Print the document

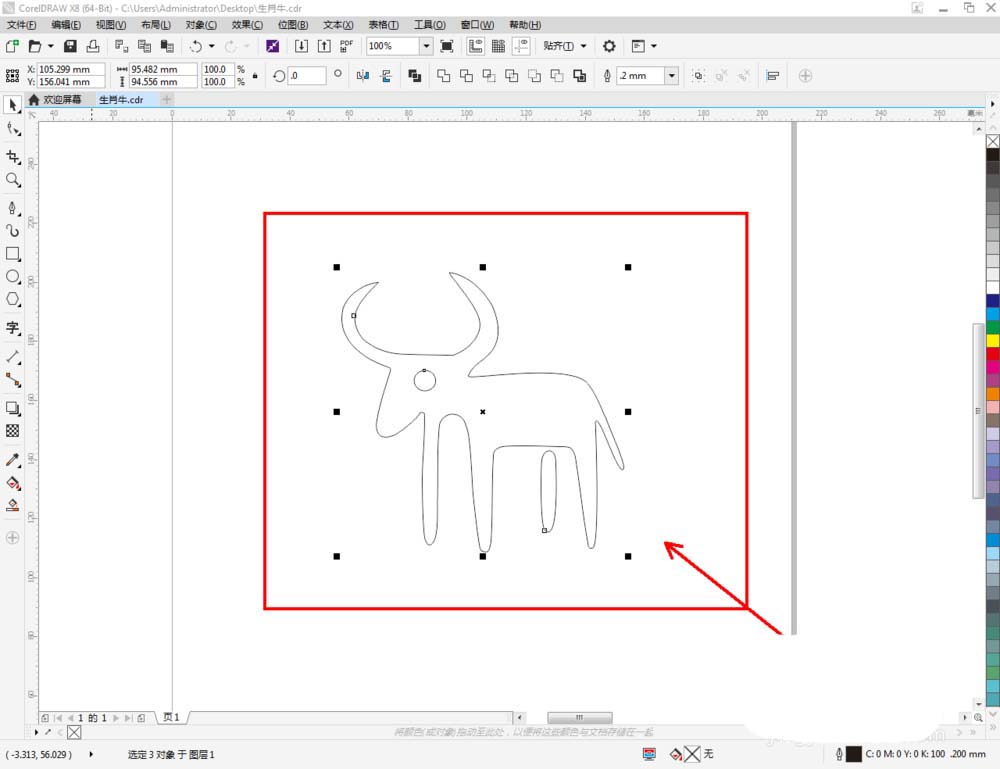click(93, 46)
